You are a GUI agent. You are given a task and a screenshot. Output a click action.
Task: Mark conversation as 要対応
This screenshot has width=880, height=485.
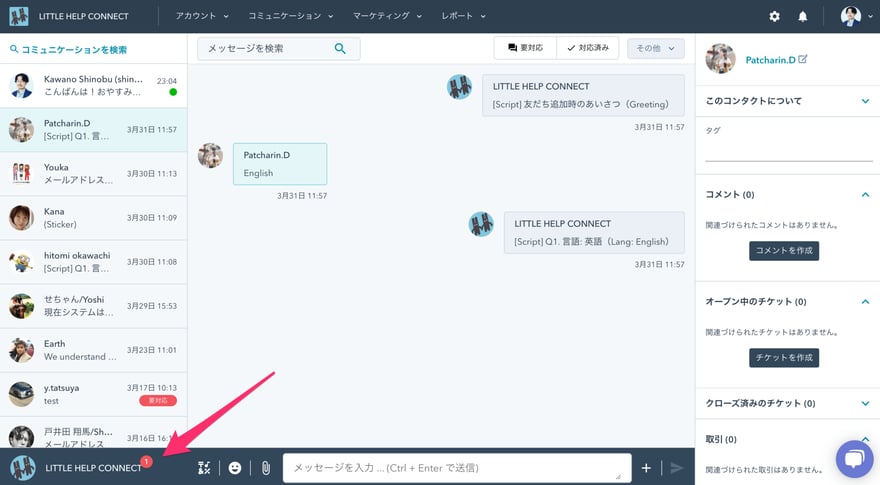point(525,48)
